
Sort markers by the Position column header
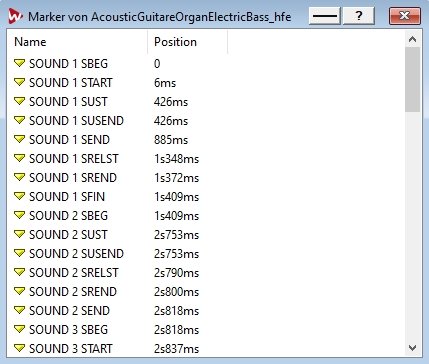(188, 42)
